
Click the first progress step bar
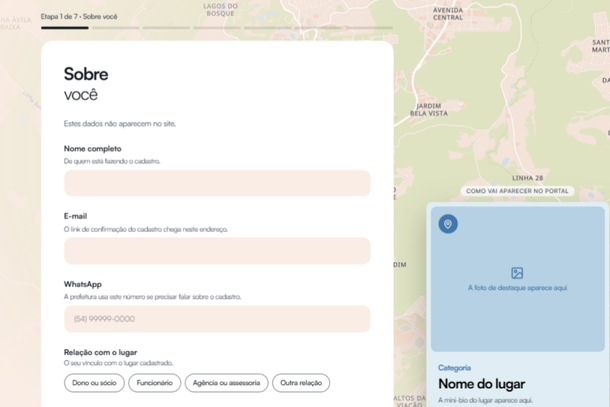click(x=65, y=28)
